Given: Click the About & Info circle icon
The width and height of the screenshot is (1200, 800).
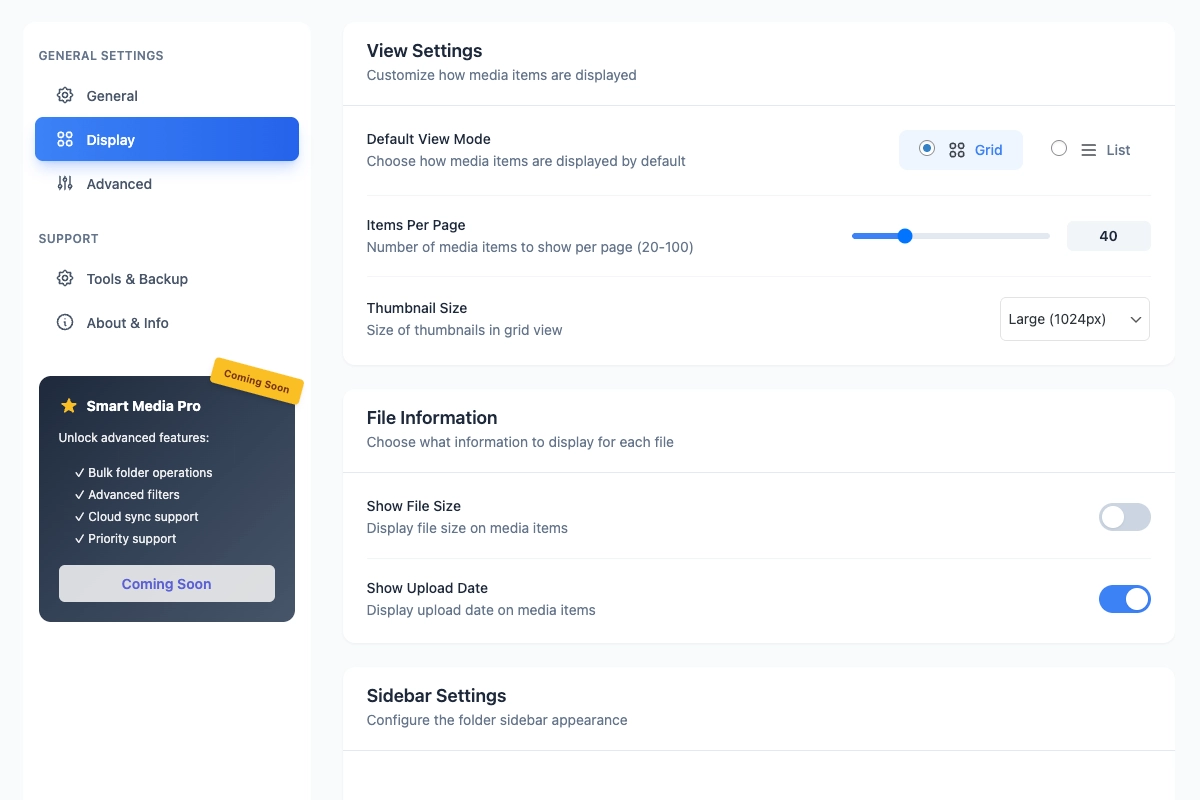Looking at the screenshot, I should [x=65, y=322].
